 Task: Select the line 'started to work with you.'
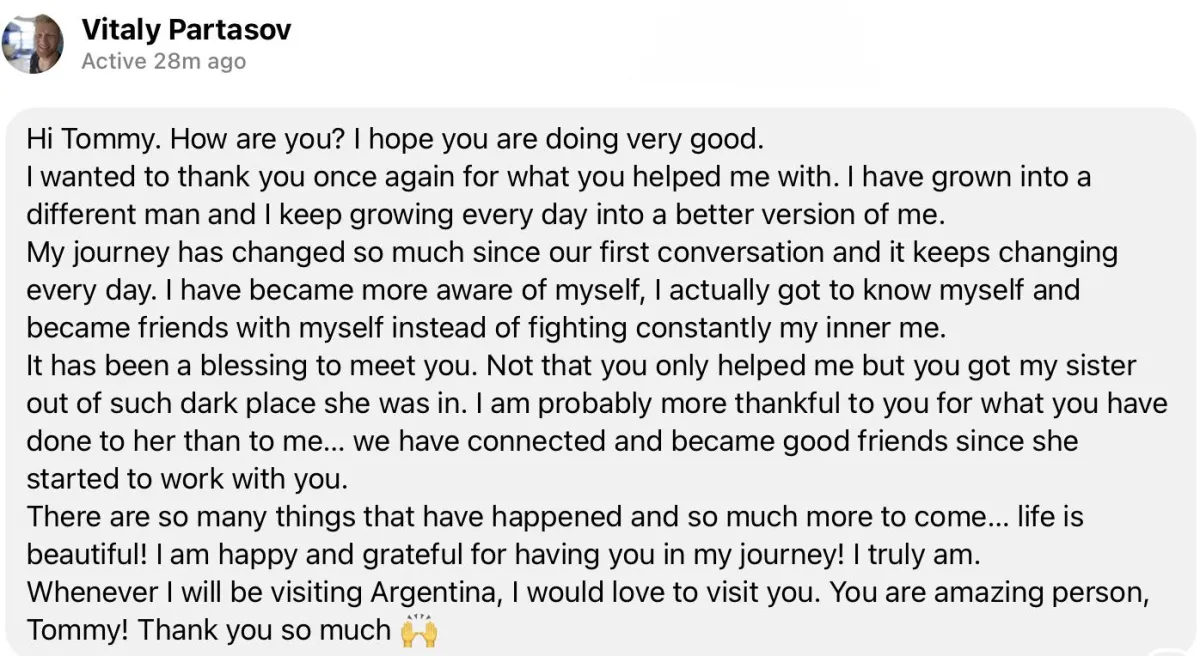tap(187, 480)
